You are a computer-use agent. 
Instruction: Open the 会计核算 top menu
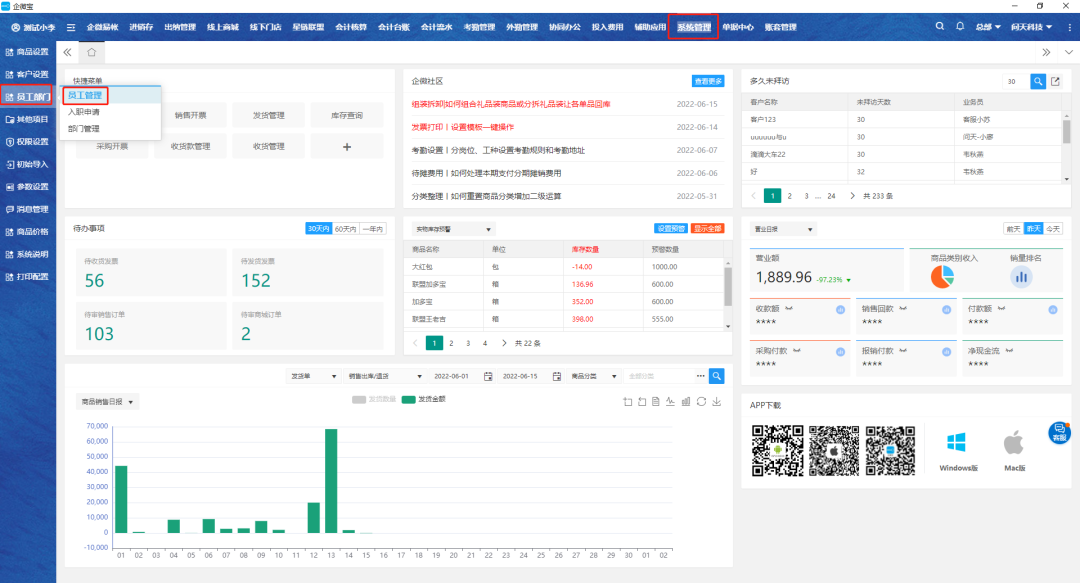click(x=350, y=27)
